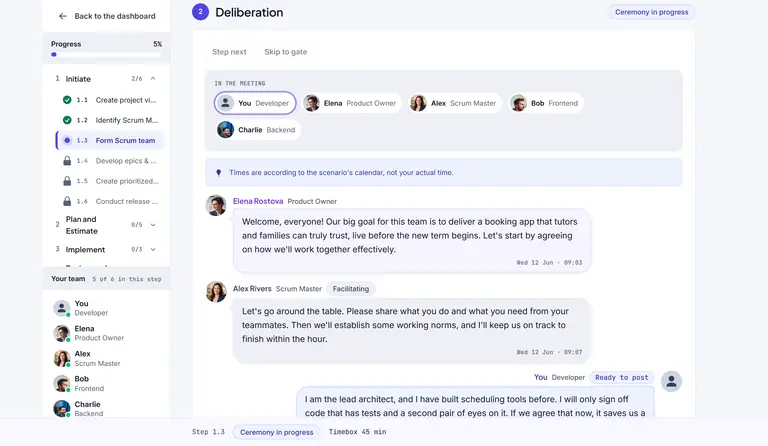The image size is (768, 446).
Task: Click the Step 1.3 footer label
Action: click(208, 432)
